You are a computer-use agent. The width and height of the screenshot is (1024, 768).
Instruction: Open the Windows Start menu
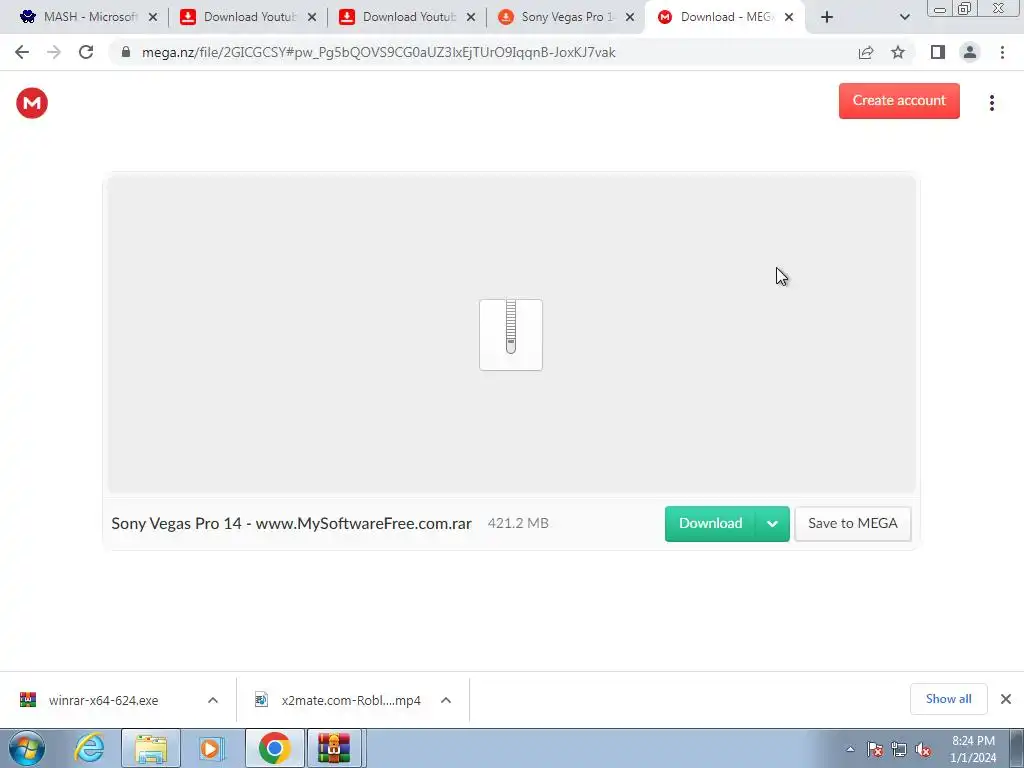point(27,748)
